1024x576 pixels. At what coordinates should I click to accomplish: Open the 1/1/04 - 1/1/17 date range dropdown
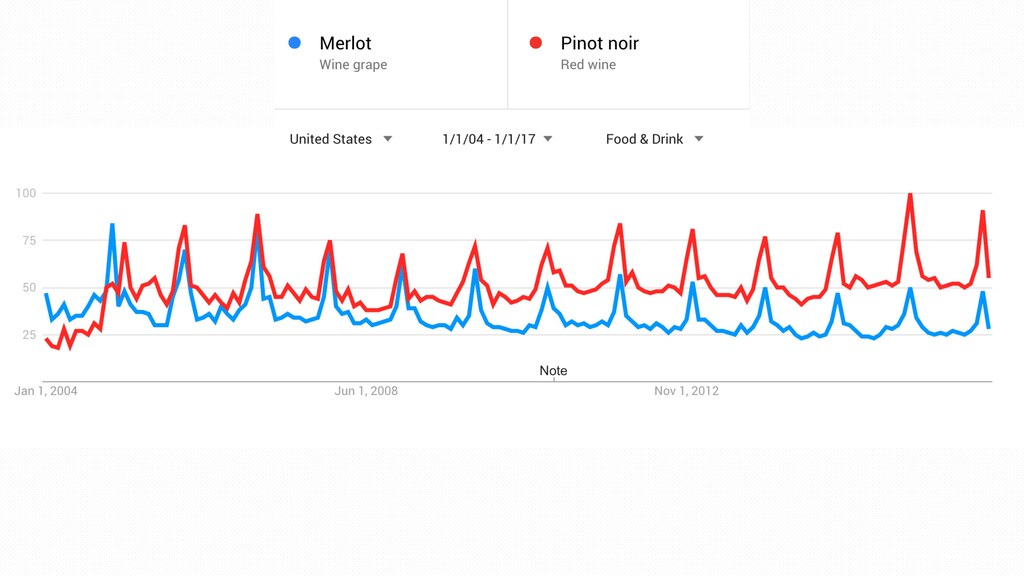(497, 139)
